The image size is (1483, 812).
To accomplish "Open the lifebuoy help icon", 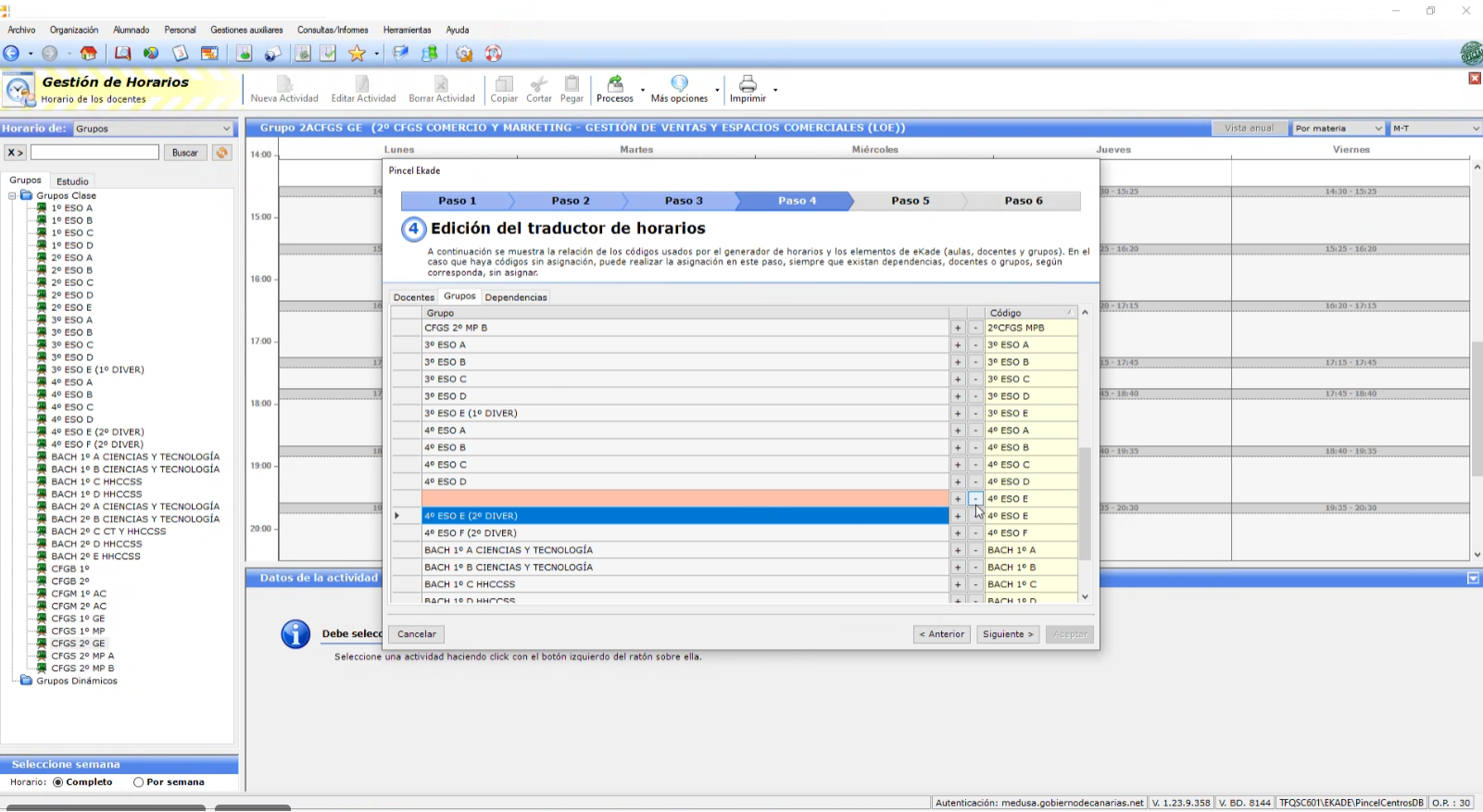I will point(494,54).
